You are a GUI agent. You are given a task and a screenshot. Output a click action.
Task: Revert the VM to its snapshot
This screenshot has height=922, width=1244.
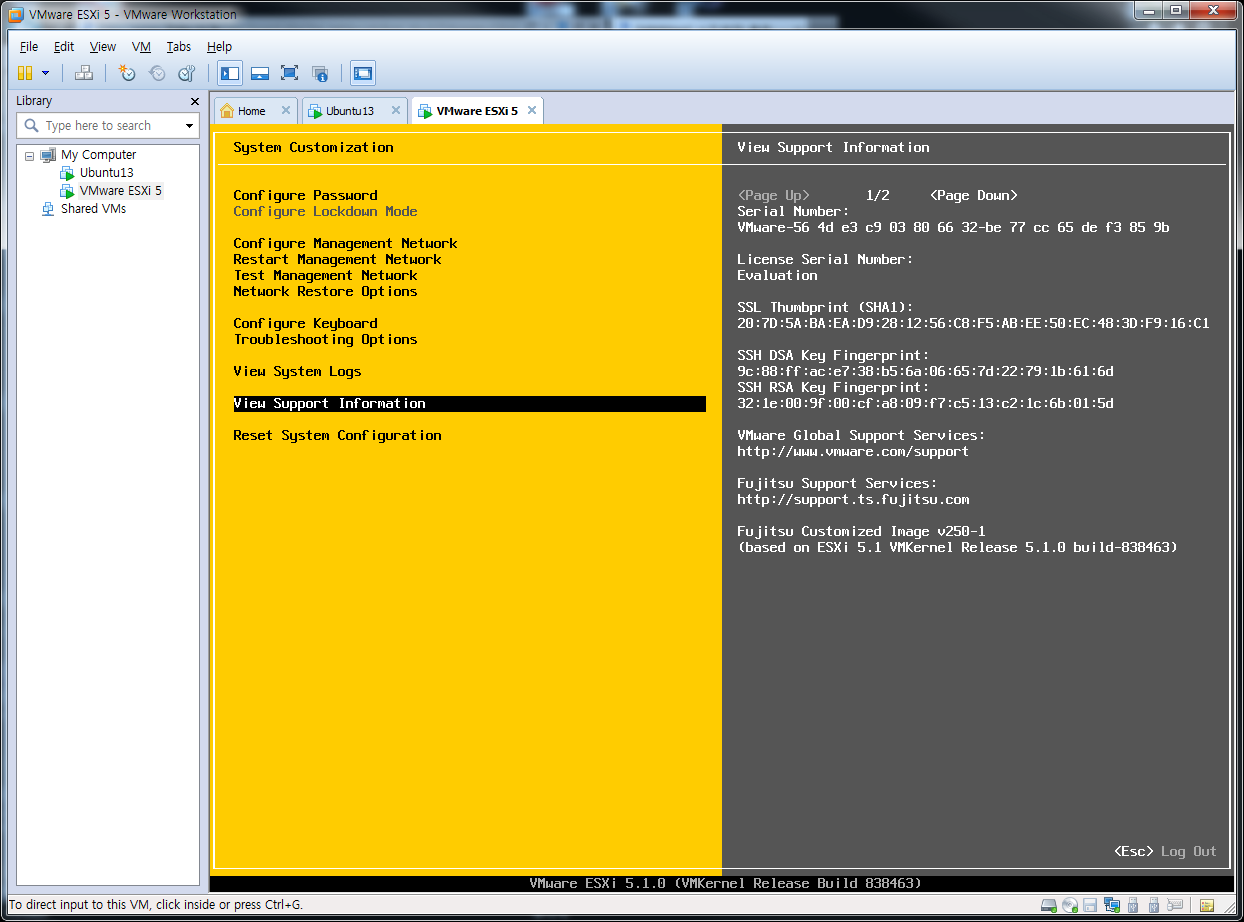point(157,73)
